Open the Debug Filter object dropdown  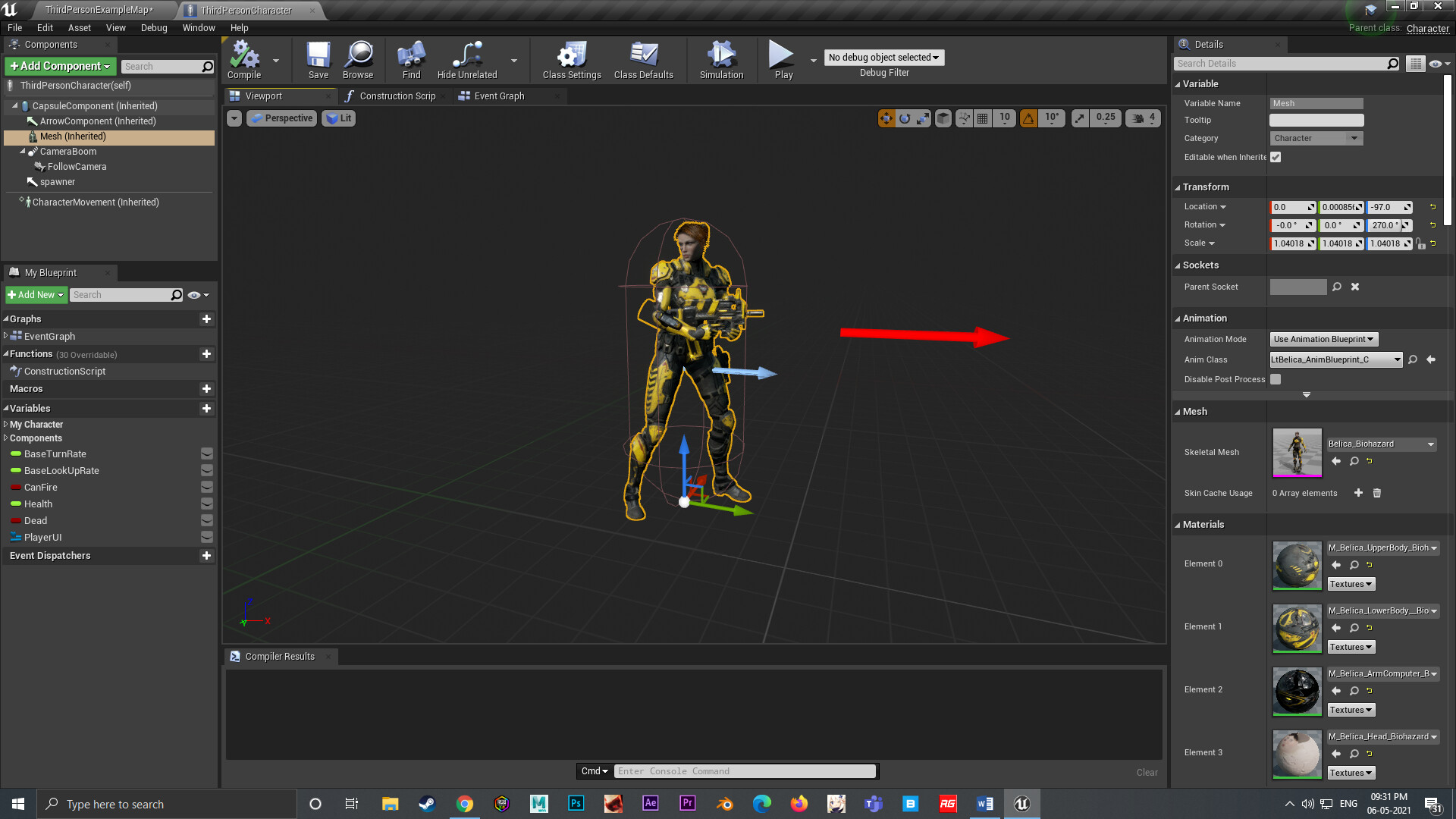[883, 58]
